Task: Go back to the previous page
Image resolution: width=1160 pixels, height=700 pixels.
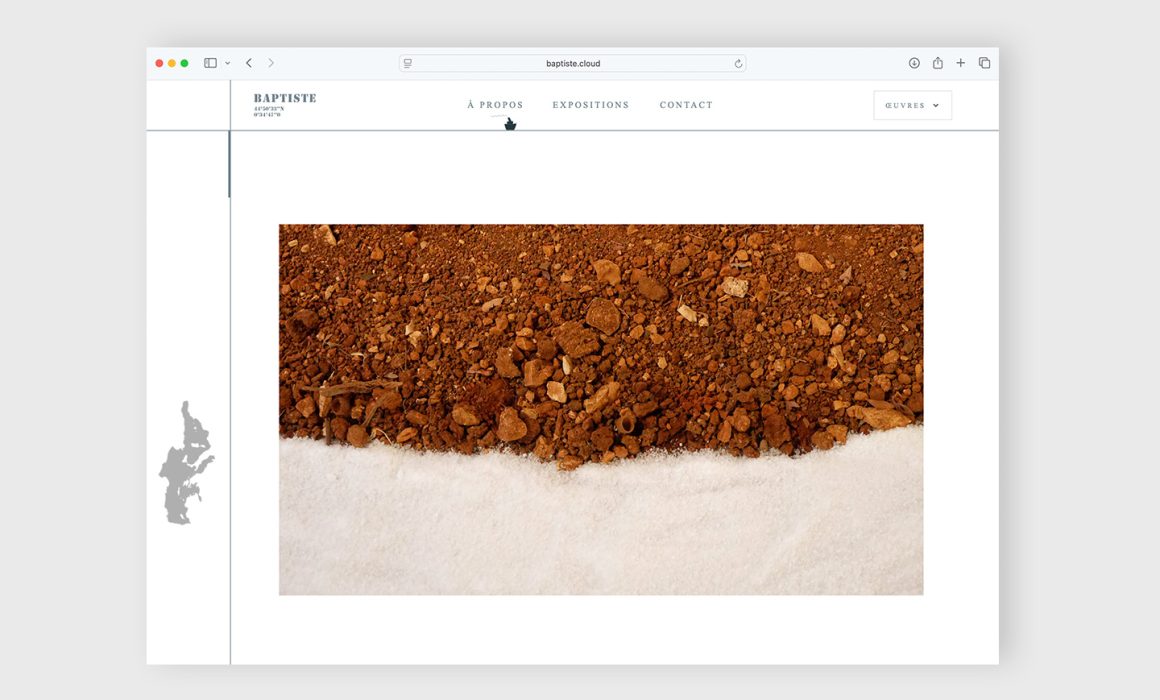Action: 249,63
